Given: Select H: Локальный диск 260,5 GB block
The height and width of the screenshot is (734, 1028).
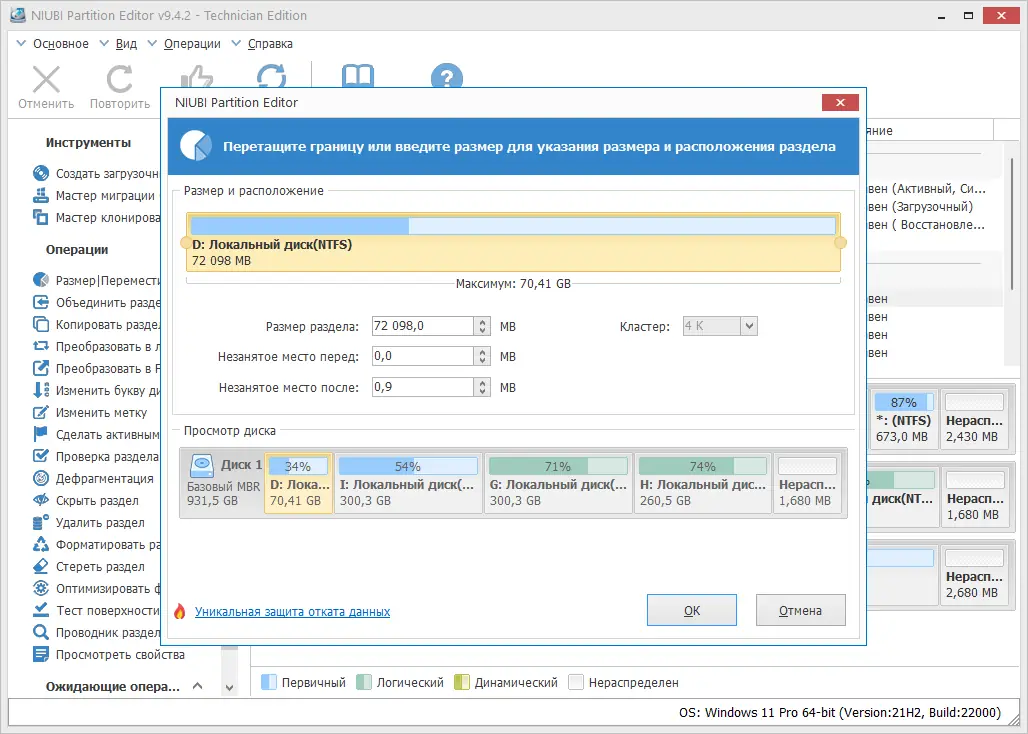Looking at the screenshot, I should pyautogui.click(x=703, y=483).
